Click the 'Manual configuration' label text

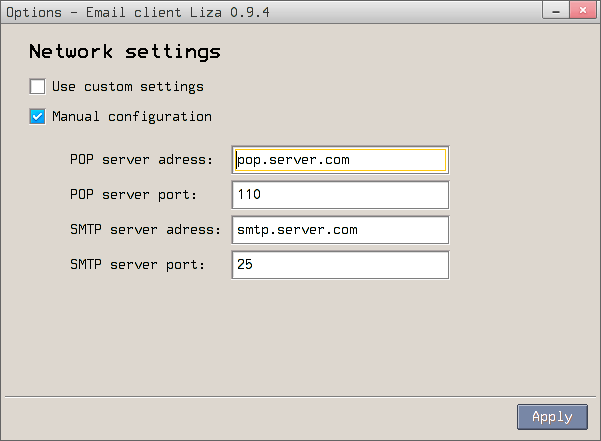tap(131, 117)
